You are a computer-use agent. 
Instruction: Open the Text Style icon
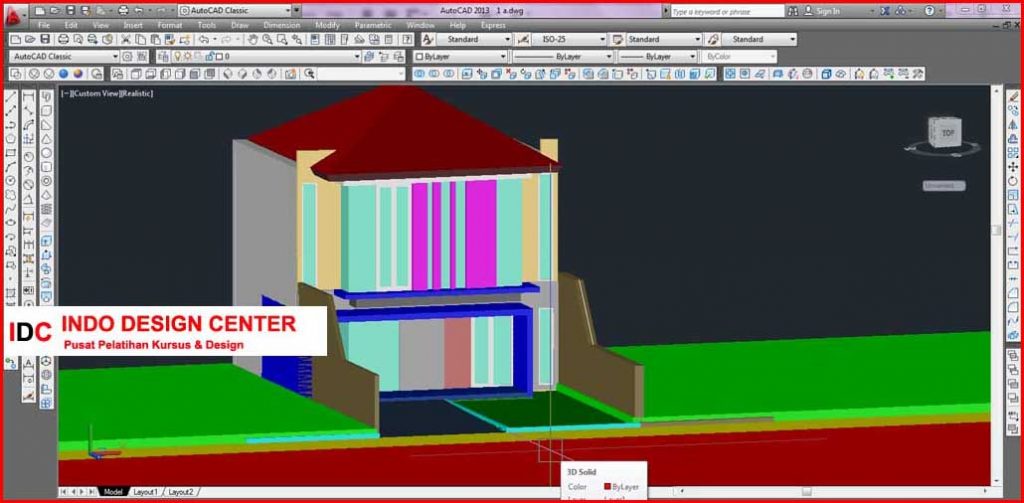click(x=428, y=39)
